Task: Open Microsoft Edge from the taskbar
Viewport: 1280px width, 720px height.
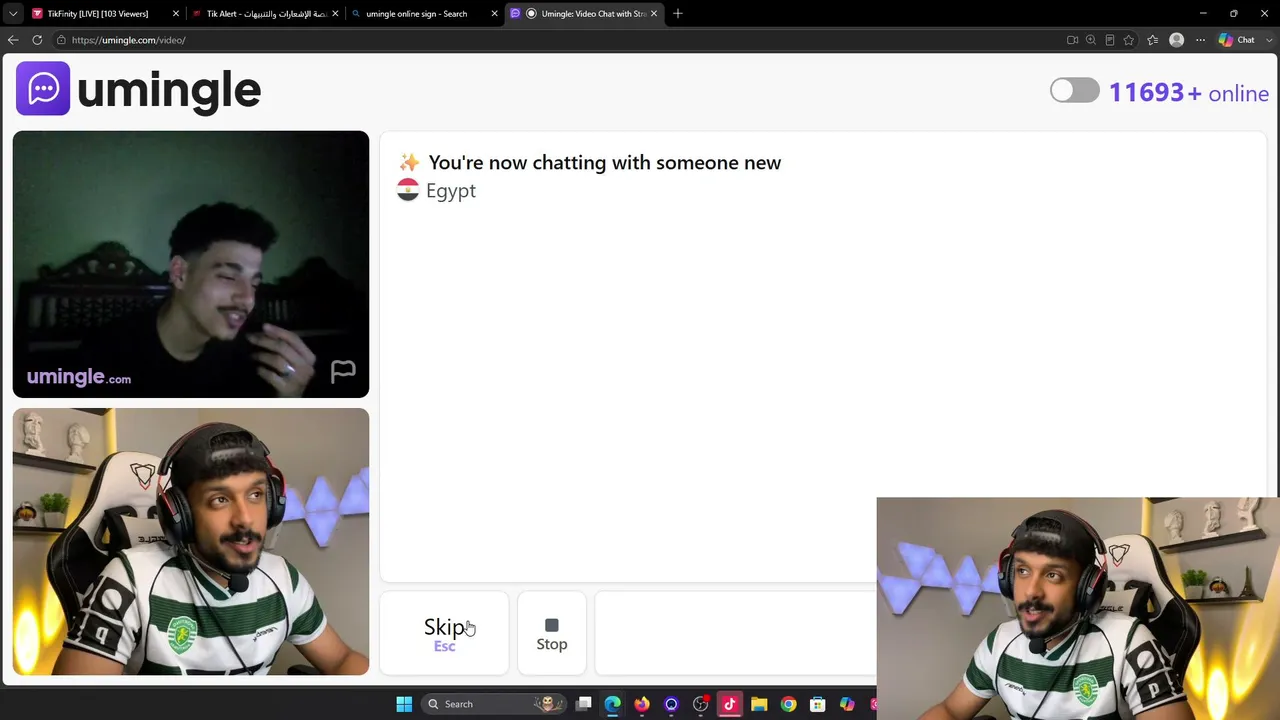Action: (613, 704)
